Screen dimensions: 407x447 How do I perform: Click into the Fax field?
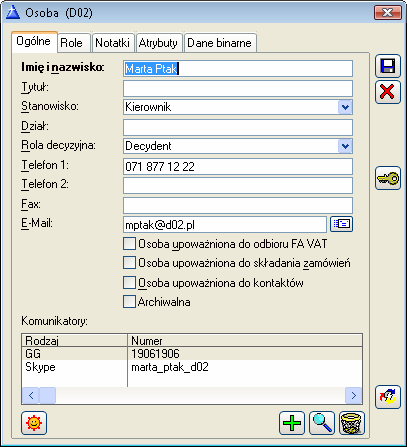click(x=238, y=205)
